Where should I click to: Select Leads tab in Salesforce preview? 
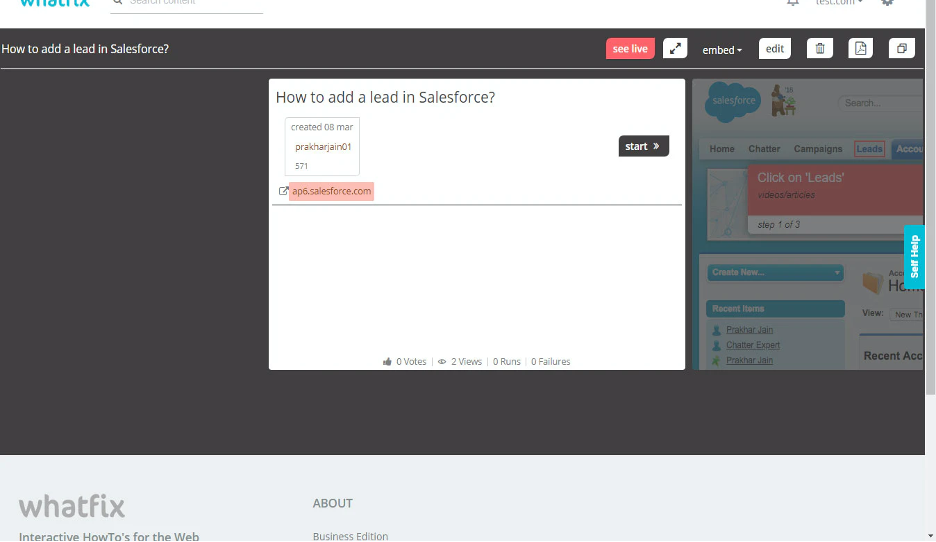tap(869, 149)
